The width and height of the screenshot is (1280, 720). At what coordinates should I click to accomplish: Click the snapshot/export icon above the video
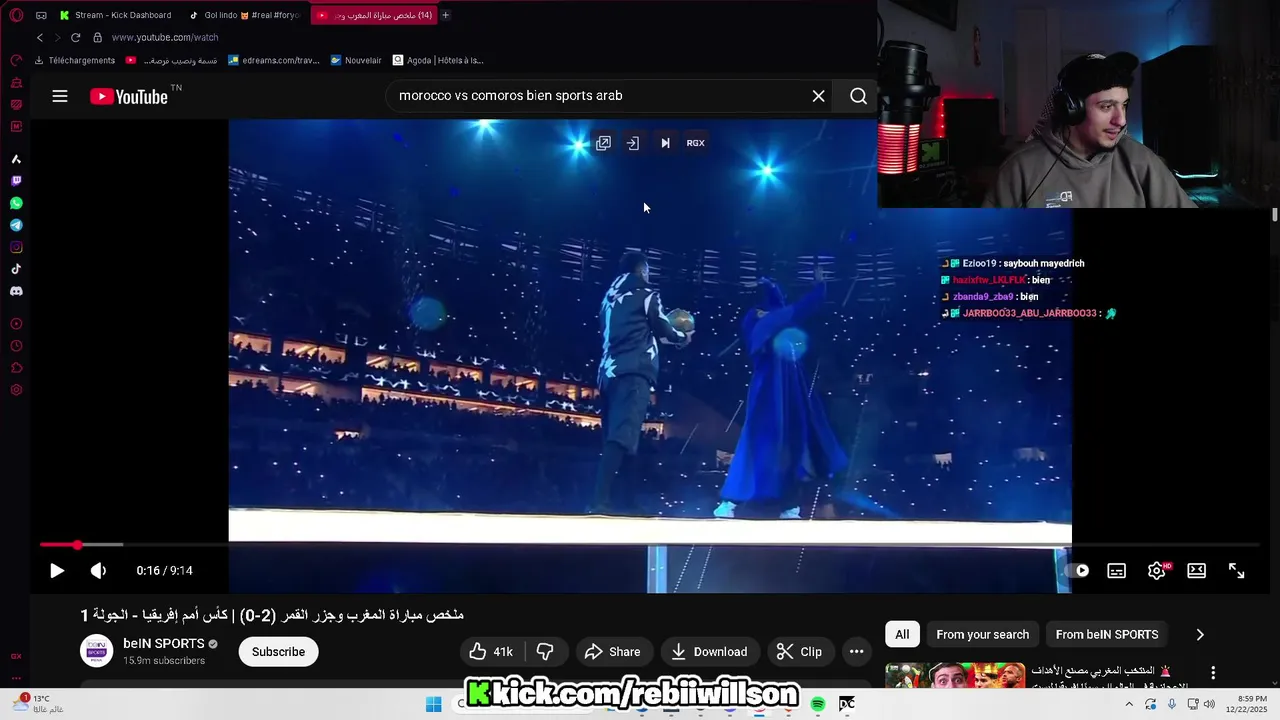[x=633, y=143]
